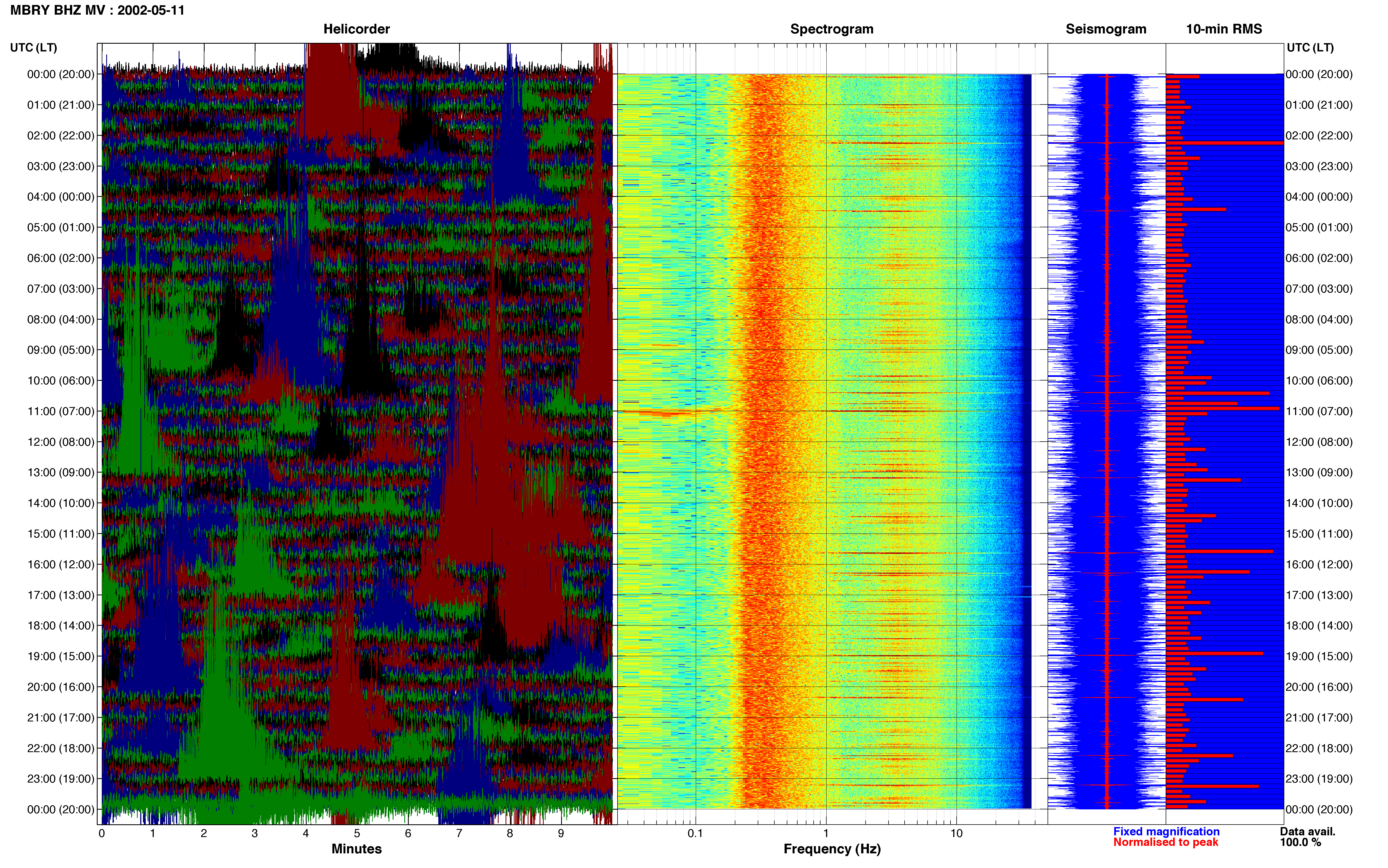Click the left 16:00 (12:00) time label
The height and width of the screenshot is (868, 1388).
(x=61, y=564)
